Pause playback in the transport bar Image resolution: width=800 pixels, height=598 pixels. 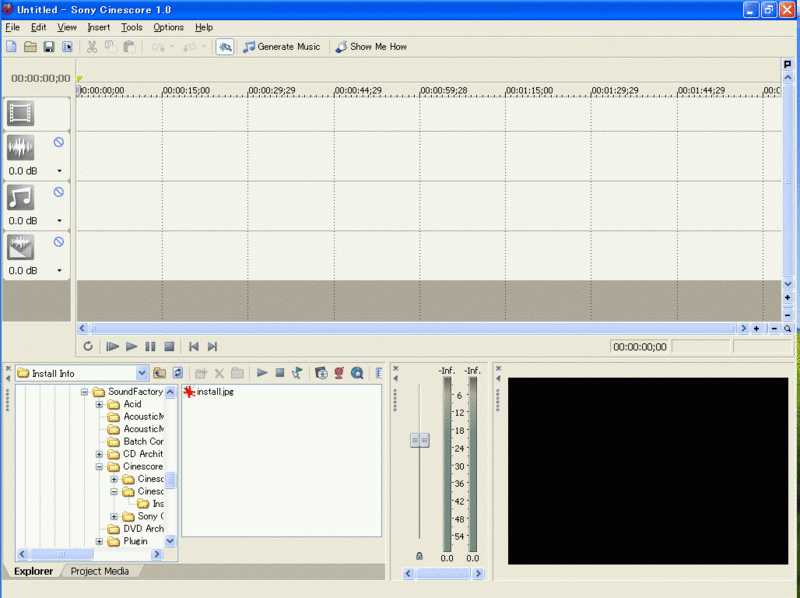(x=150, y=346)
